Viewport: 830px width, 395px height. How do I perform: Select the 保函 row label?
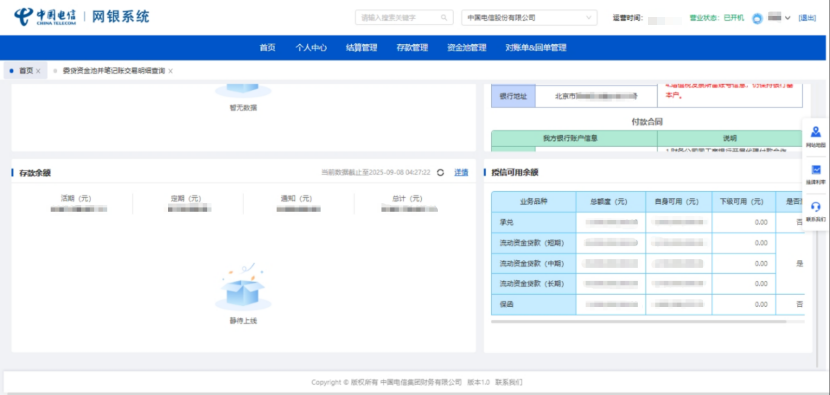pos(534,304)
